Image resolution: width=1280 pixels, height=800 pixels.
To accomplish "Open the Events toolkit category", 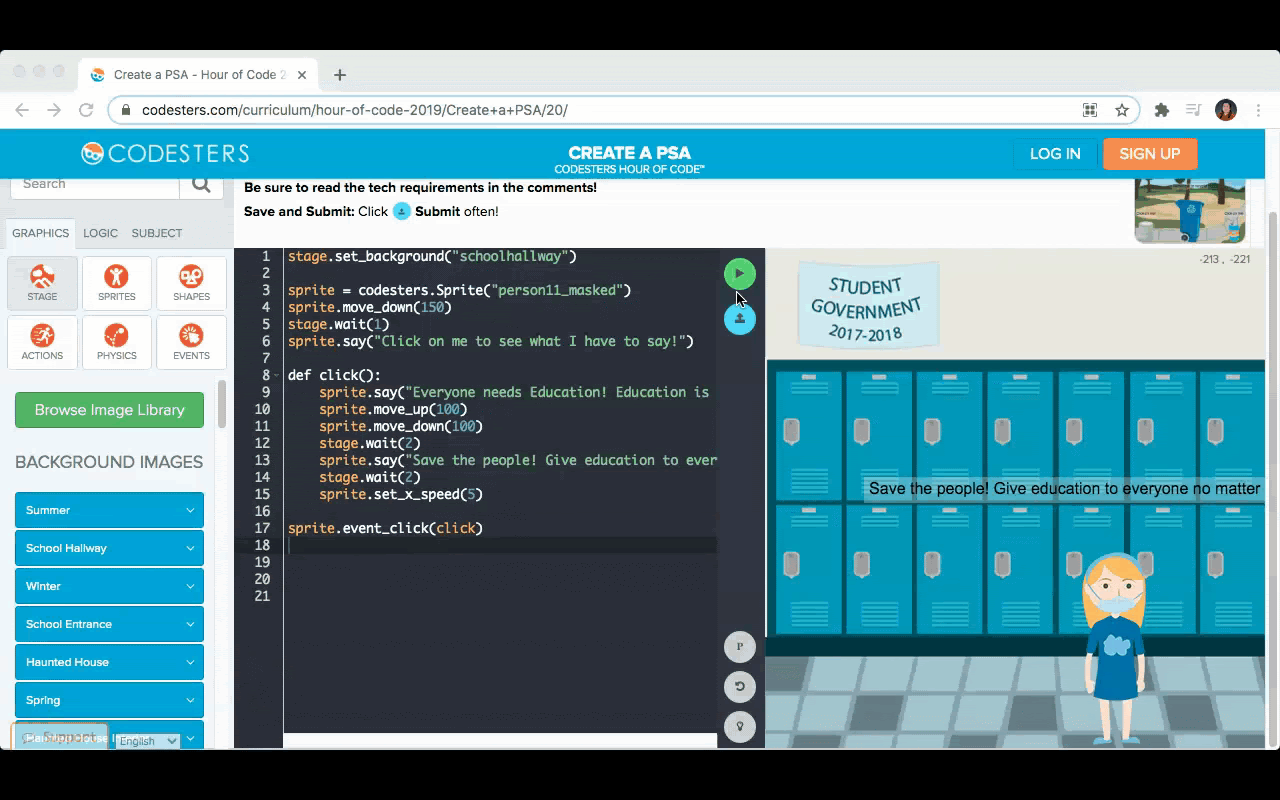I will tap(191, 342).
